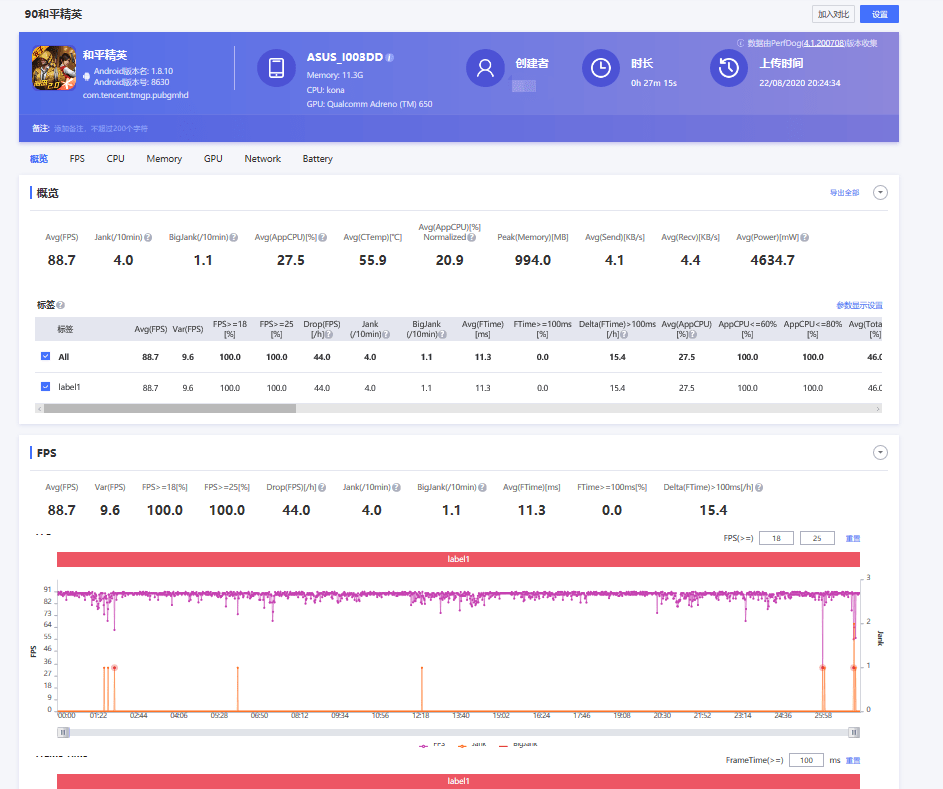The width and height of the screenshot is (943, 789).
Task: Click the FrameTime threshold input field
Action: 806,760
